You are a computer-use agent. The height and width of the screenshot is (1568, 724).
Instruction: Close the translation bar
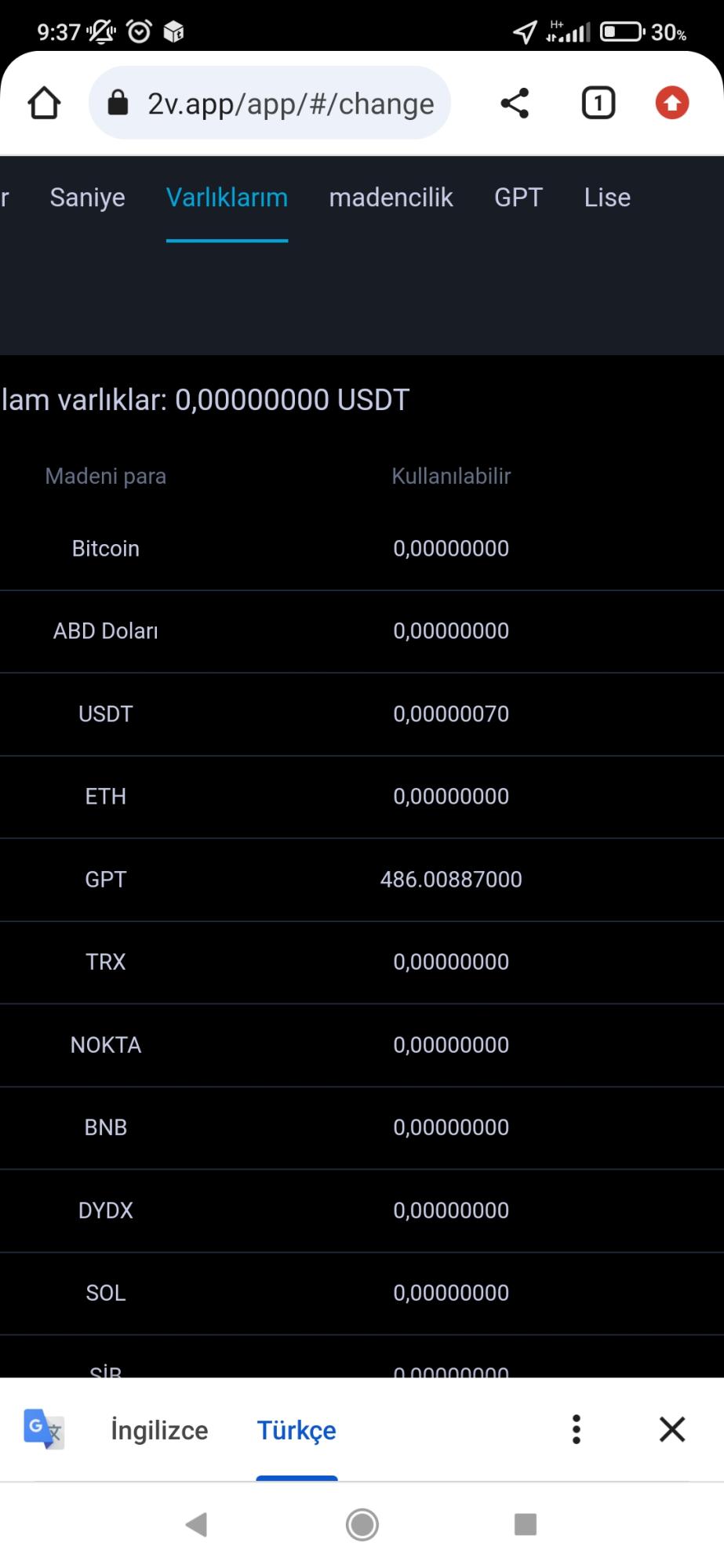click(x=672, y=1429)
